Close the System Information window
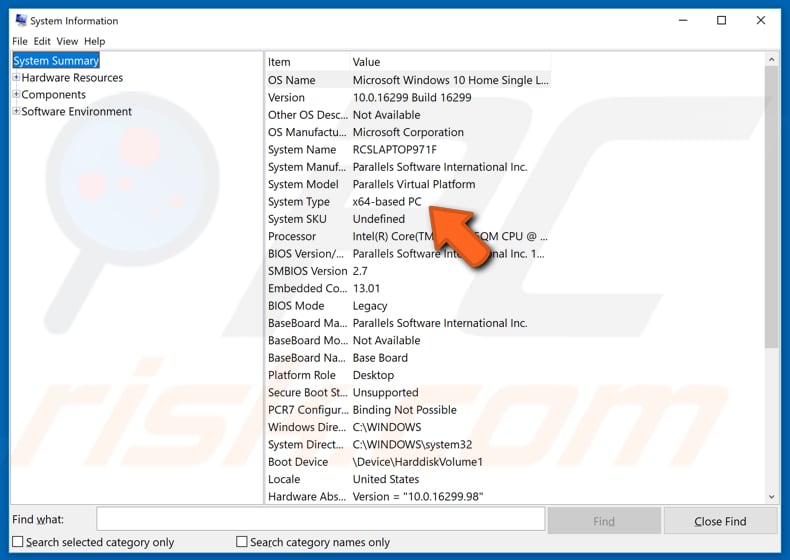Screen dimensions: 790x560 tap(761, 20)
